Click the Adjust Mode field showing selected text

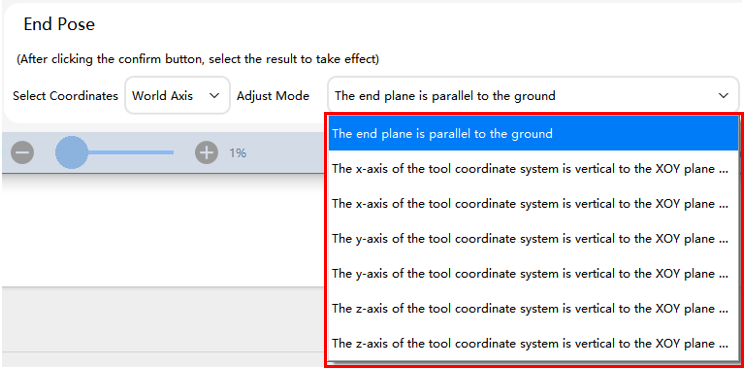[x=533, y=96]
